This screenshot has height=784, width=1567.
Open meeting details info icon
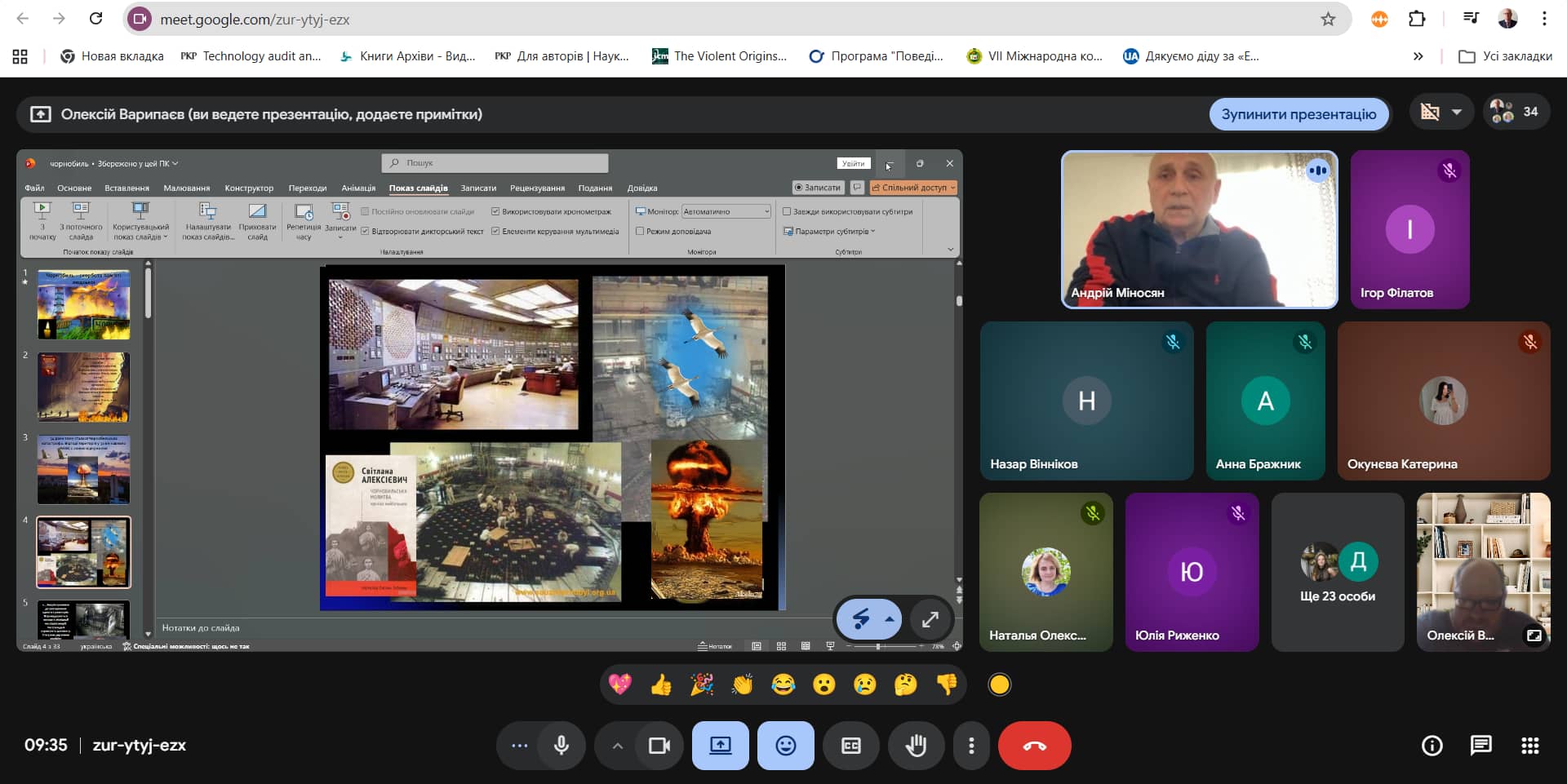[x=1432, y=746]
